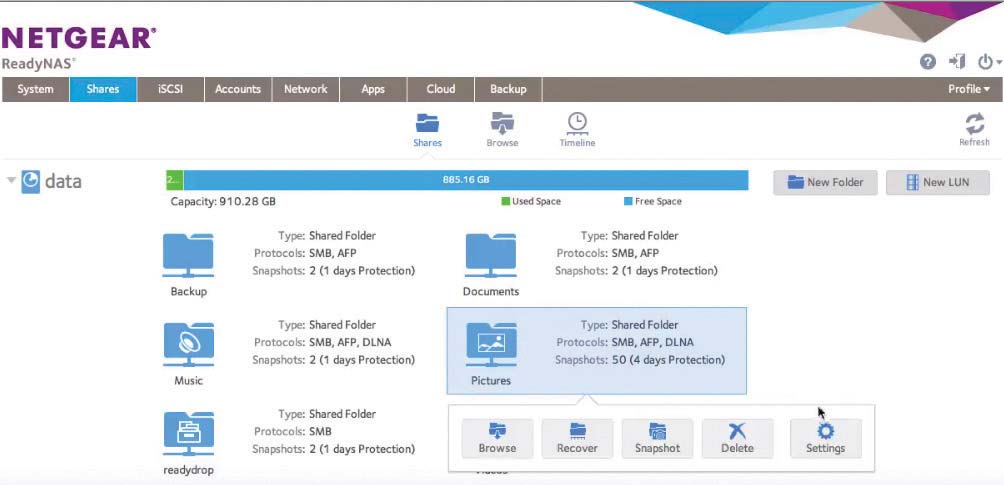Select the Shares main tab
1004x485 pixels.
(x=103, y=90)
